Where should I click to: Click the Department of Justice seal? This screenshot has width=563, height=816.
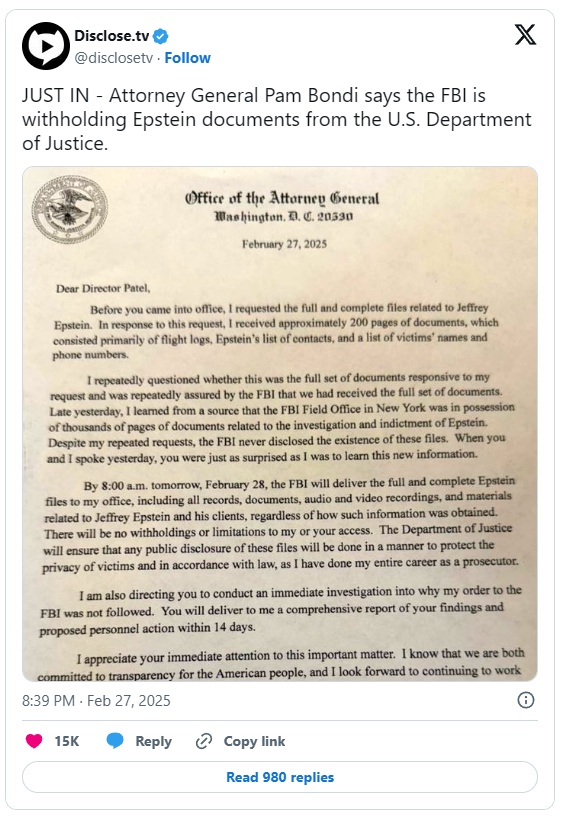pos(70,210)
